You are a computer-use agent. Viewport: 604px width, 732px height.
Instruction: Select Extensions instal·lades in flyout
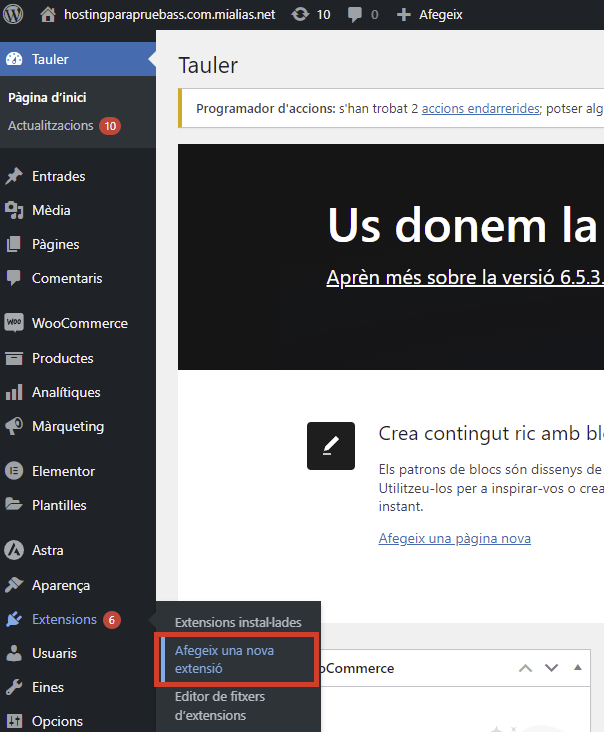238,622
